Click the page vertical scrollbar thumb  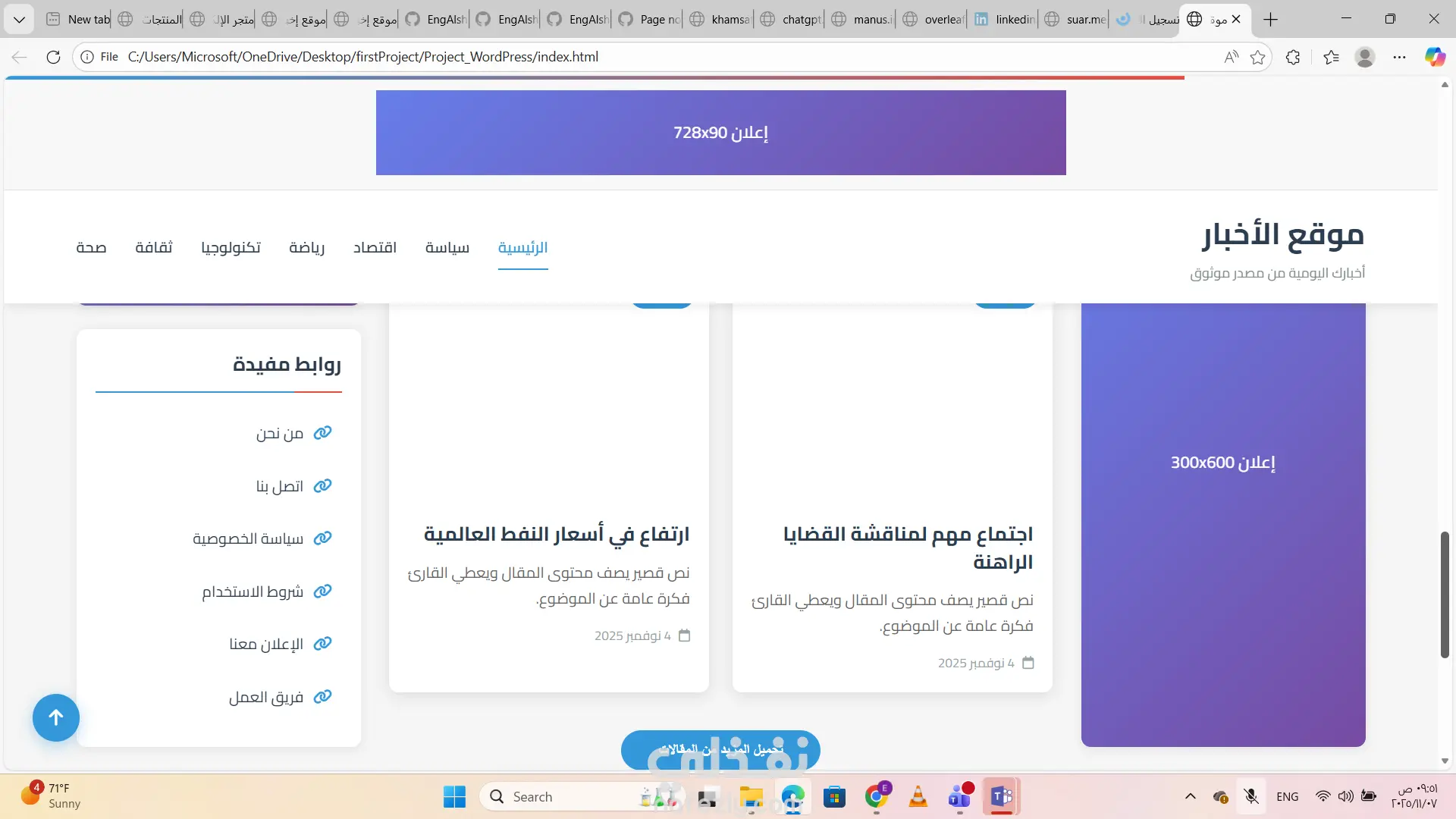coord(1445,594)
